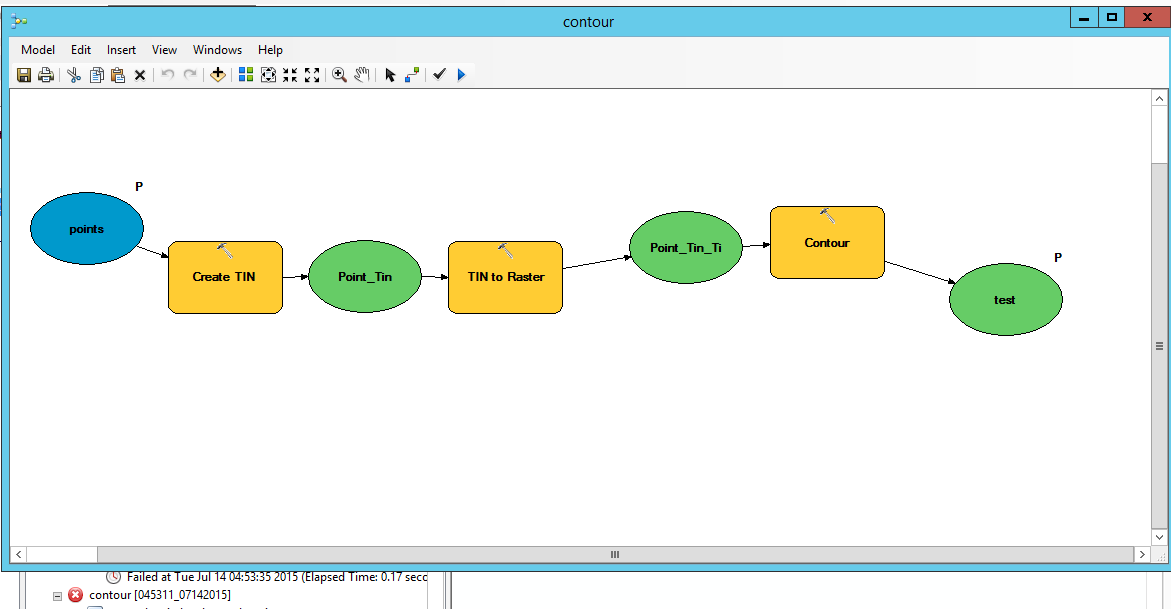Click the vertical scrollbar down arrow
Viewport: 1171px width, 609px height.
[x=1159, y=537]
